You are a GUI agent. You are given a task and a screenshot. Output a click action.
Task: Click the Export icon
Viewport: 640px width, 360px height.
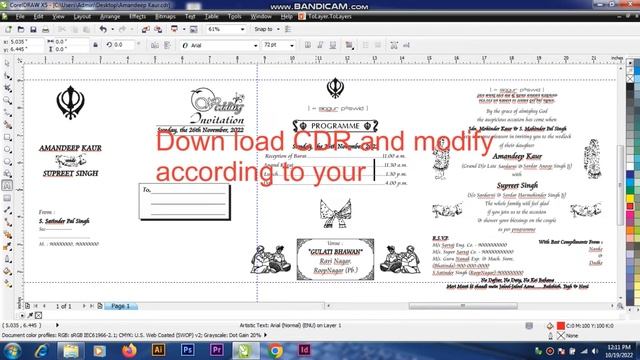click(158, 29)
